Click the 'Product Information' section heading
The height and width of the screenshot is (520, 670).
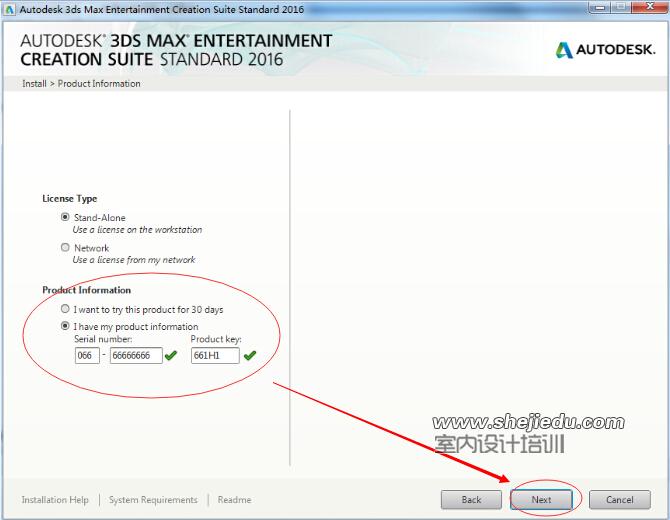tap(86, 290)
